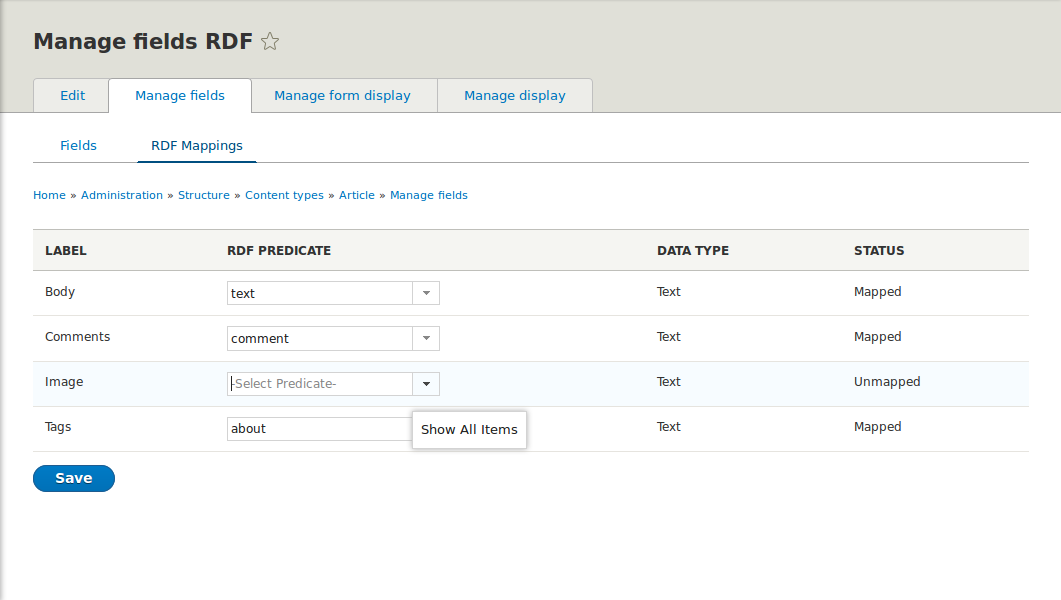Image resolution: width=1061 pixels, height=600 pixels.
Task: Focus the Image Select Predicate input
Action: pos(319,384)
